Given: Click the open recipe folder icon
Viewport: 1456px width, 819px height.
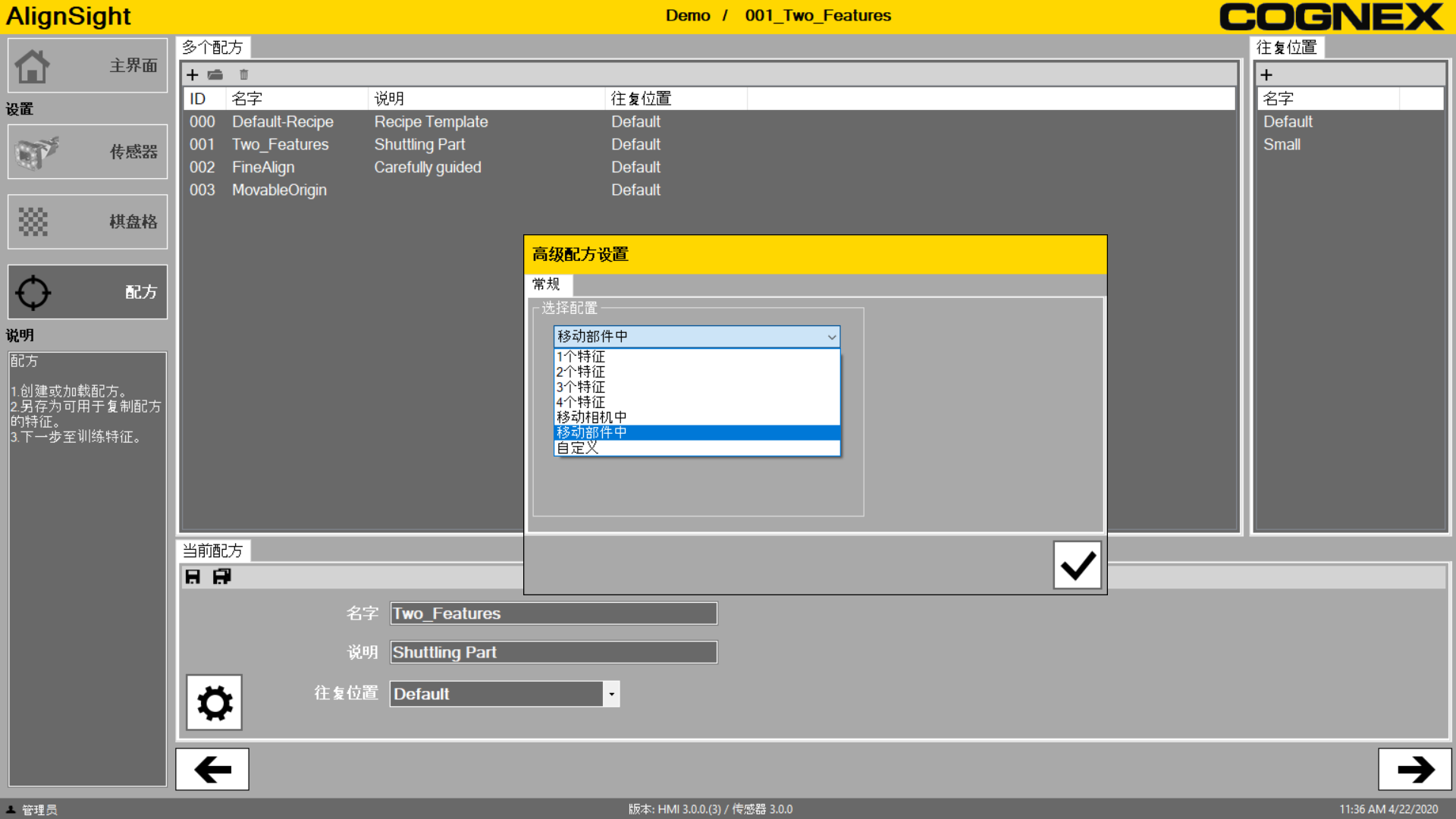Looking at the screenshot, I should tap(215, 74).
